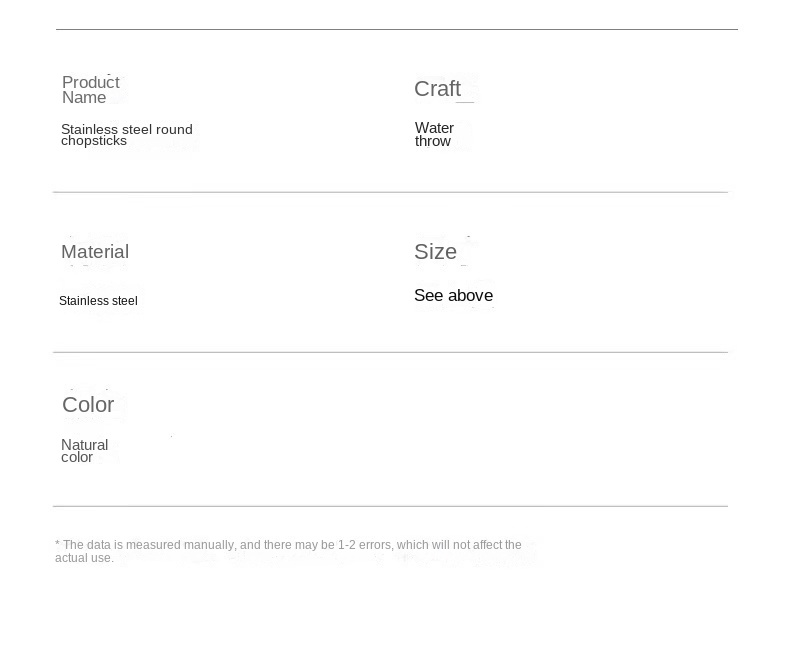Click the Color heading
790x659 pixels.
[x=88, y=405]
